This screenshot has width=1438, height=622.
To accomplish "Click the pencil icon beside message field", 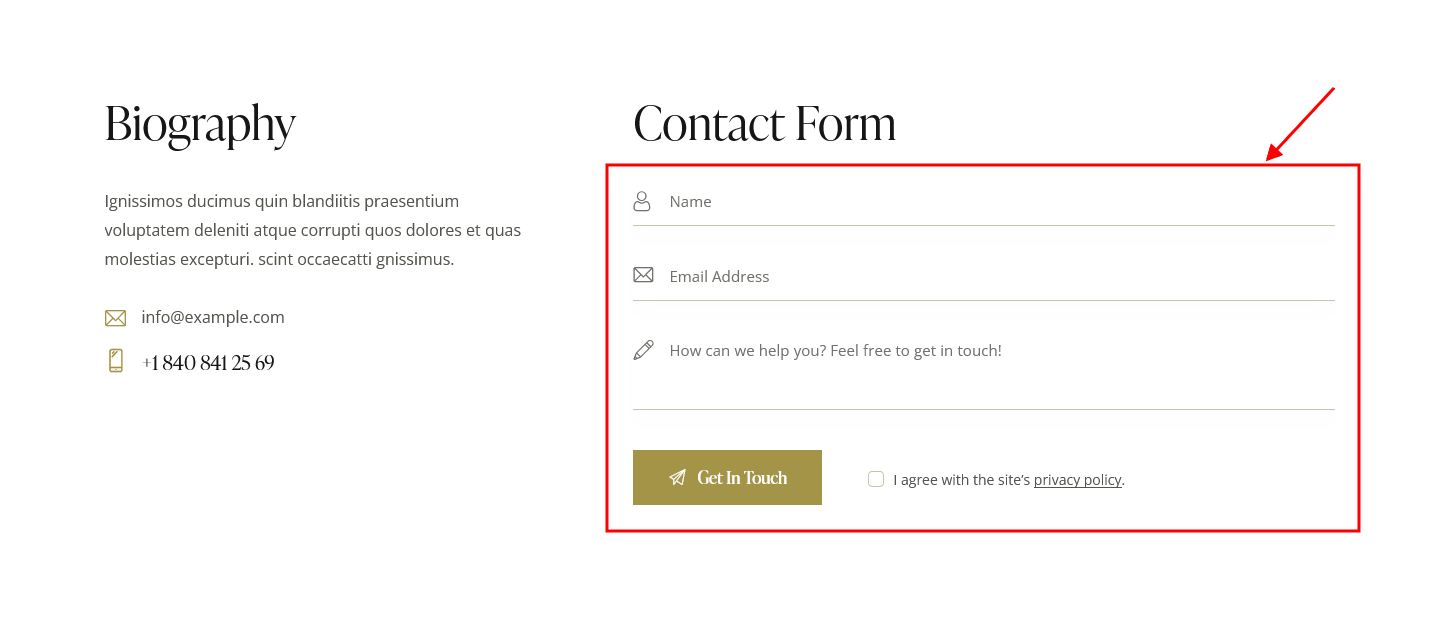I will click(643, 350).
